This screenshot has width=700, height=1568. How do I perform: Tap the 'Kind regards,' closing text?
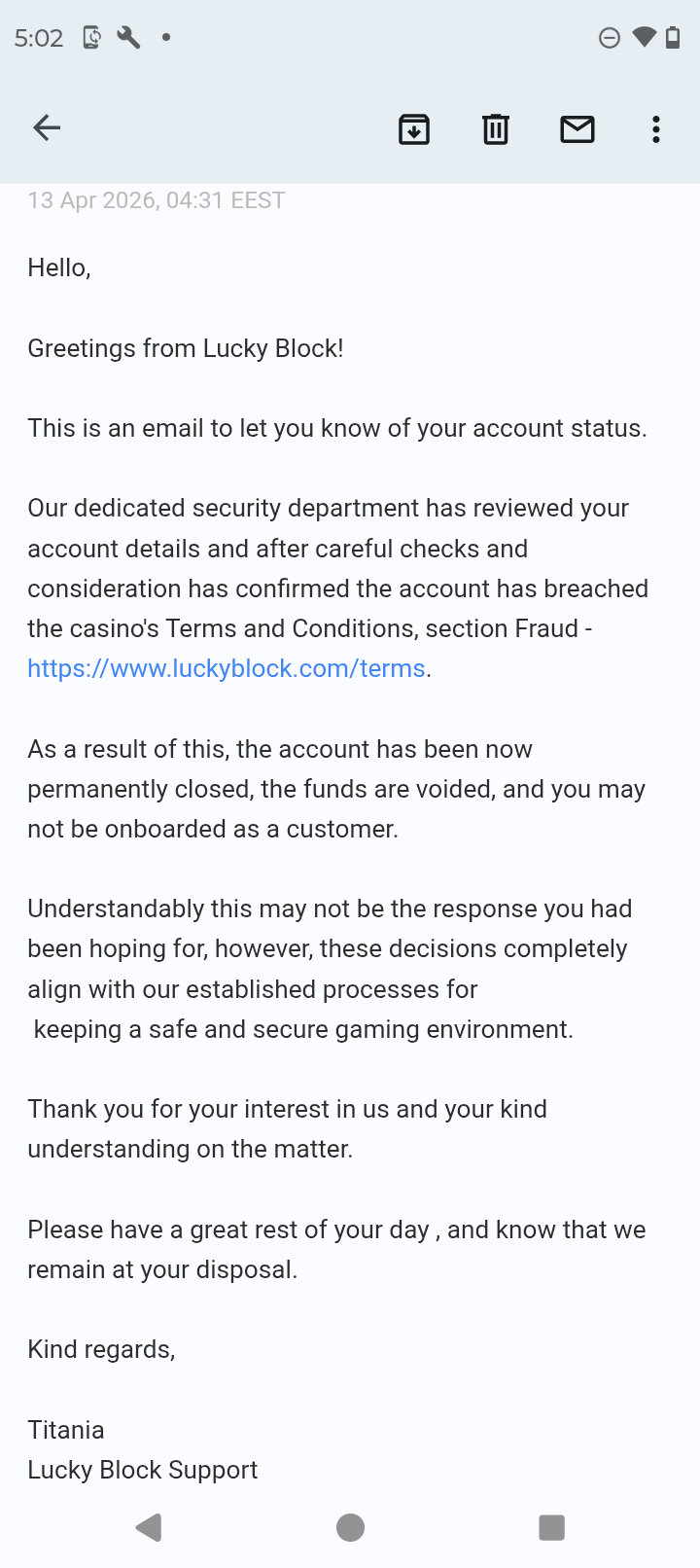pos(101,1350)
